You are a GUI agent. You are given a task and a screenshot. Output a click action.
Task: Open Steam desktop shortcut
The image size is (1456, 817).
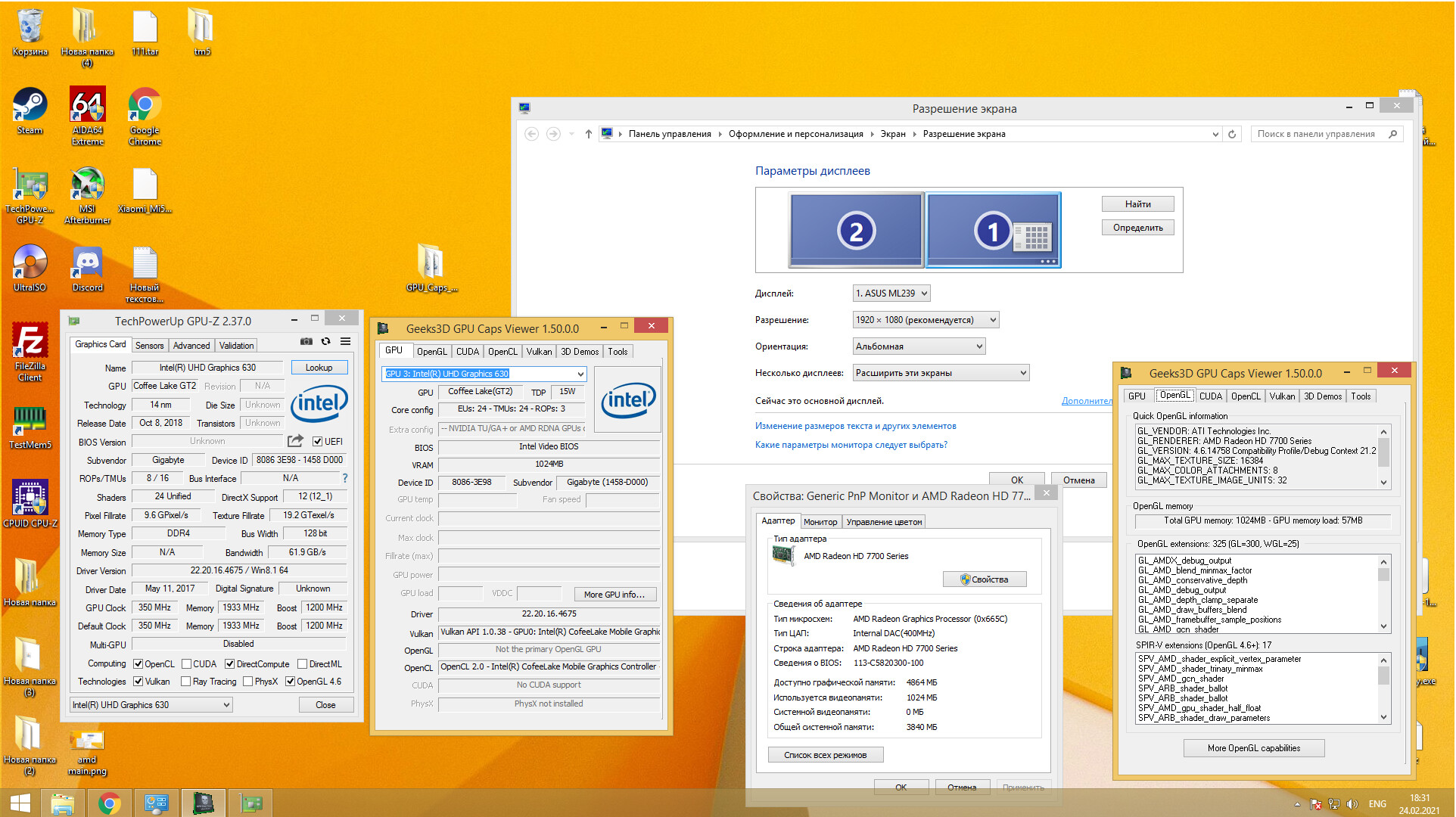click(x=30, y=110)
